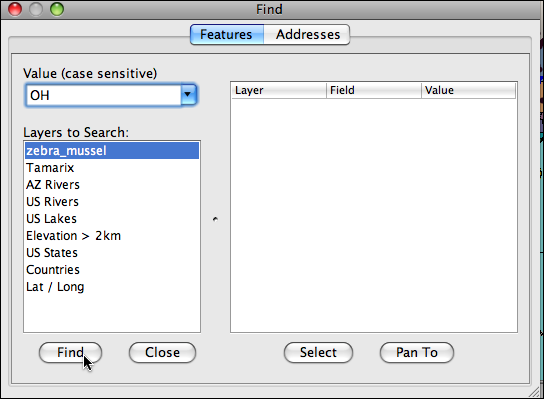The width and height of the screenshot is (544, 399).
Task: Open the Value dropdown arrow
Action: pyautogui.click(x=188, y=95)
